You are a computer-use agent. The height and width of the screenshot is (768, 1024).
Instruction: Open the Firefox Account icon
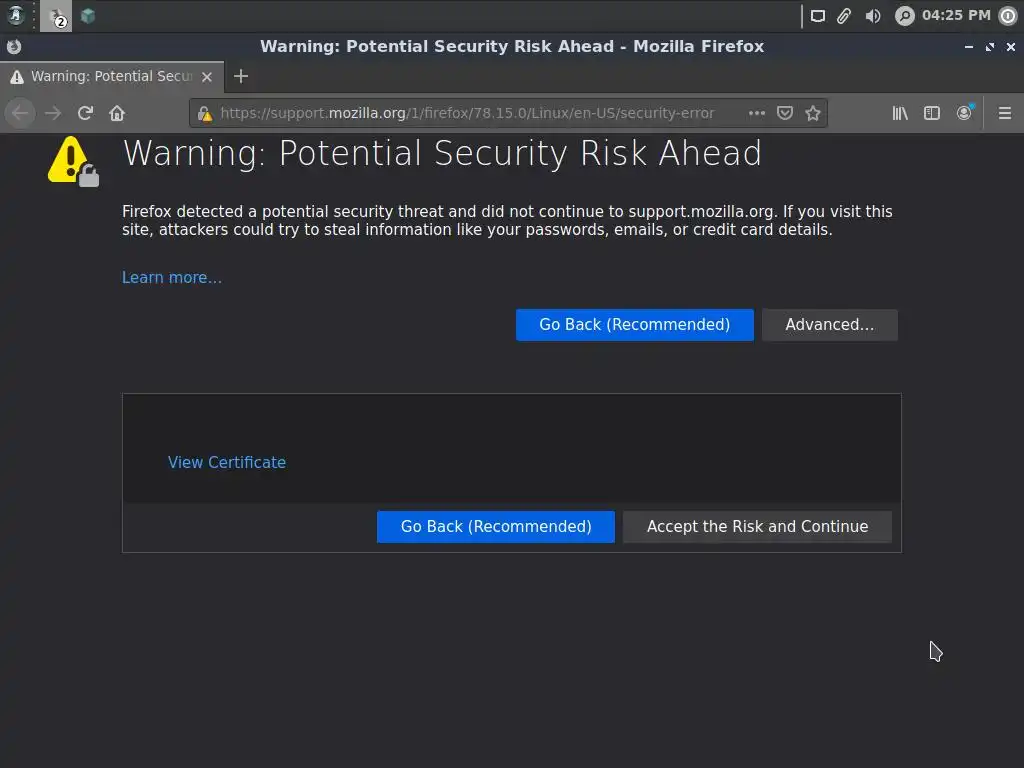pos(964,113)
